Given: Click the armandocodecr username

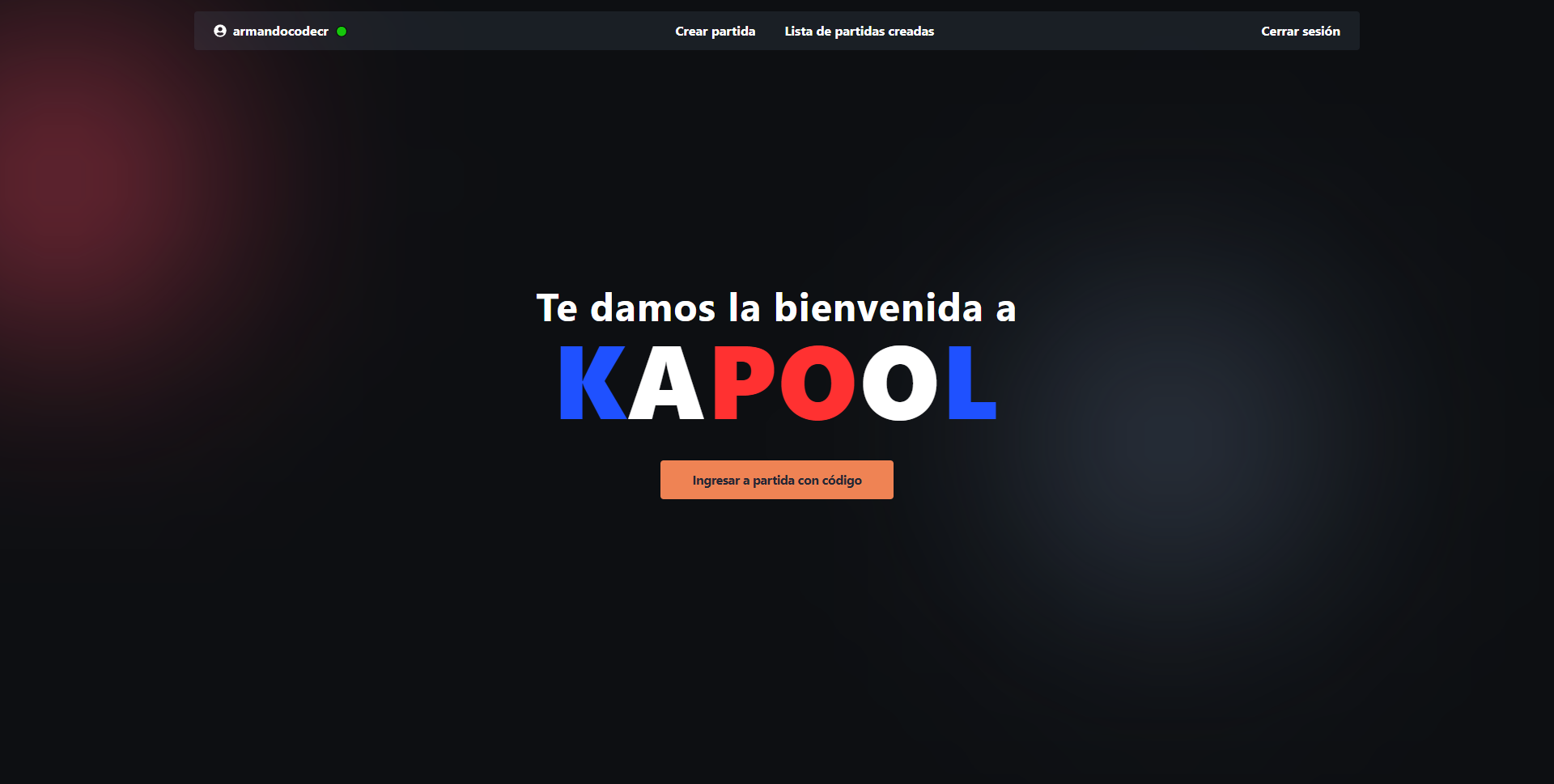Looking at the screenshot, I should pos(281,32).
